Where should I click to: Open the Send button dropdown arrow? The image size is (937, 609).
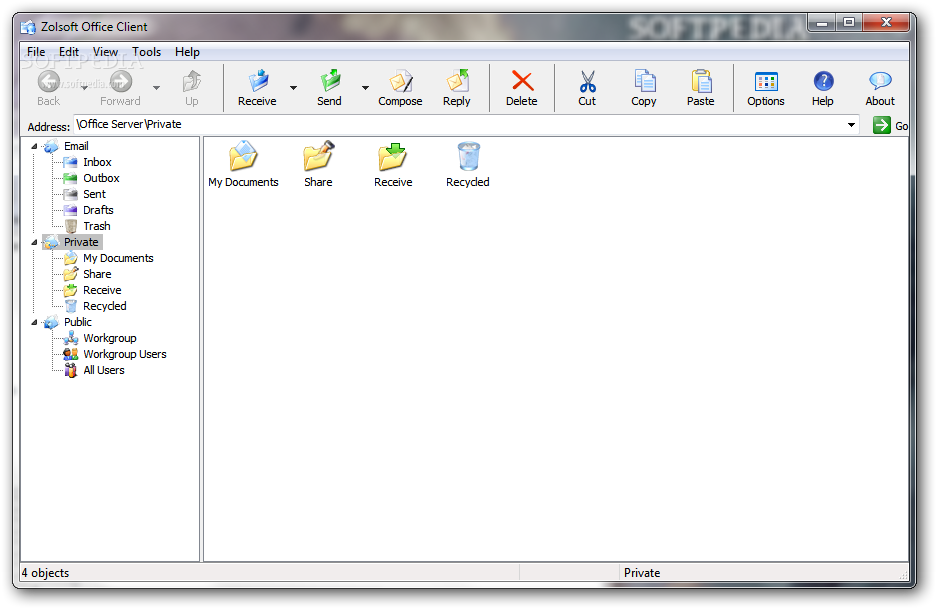point(365,88)
